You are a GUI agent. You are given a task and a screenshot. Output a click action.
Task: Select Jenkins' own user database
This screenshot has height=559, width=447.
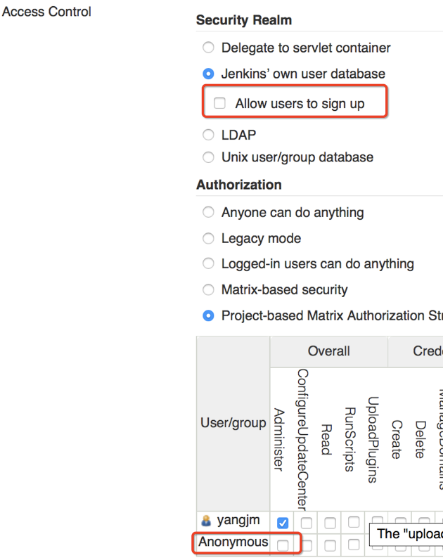[208, 74]
